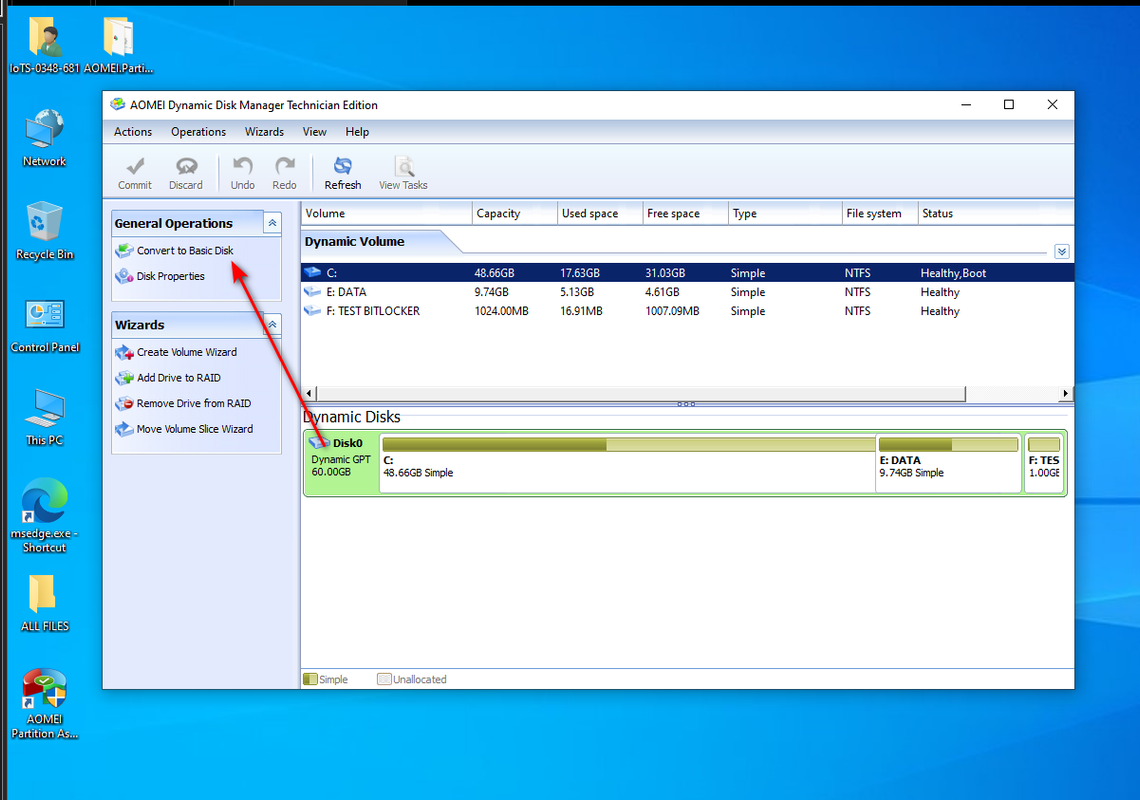The width and height of the screenshot is (1140, 800).
Task: Click the Convert to Basic Disk icon
Action: pos(124,251)
